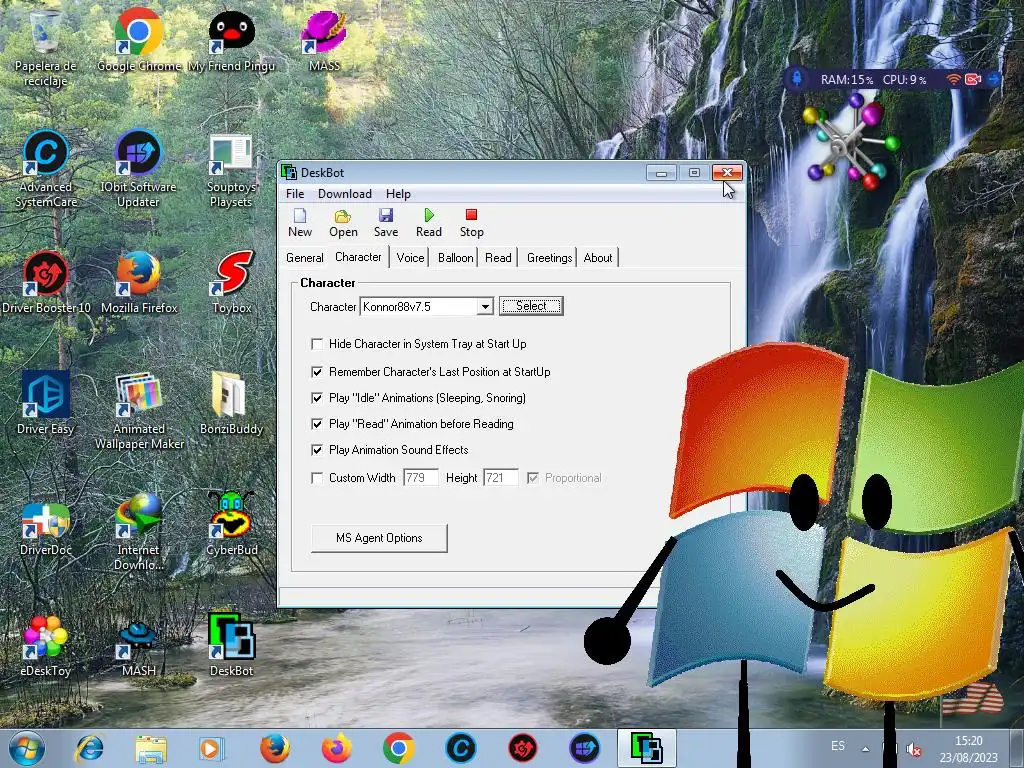This screenshot has height=768, width=1024.
Task: Select the Character tab
Action: coord(358,257)
